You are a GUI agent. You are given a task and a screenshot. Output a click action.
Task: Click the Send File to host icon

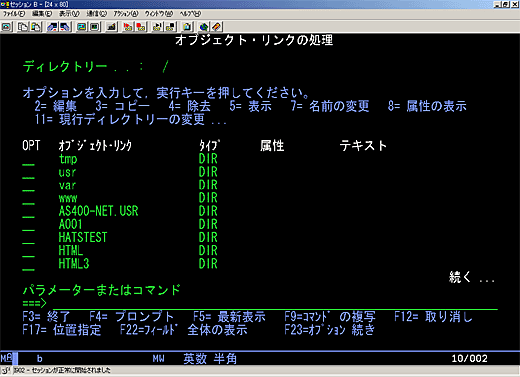tap(52, 27)
